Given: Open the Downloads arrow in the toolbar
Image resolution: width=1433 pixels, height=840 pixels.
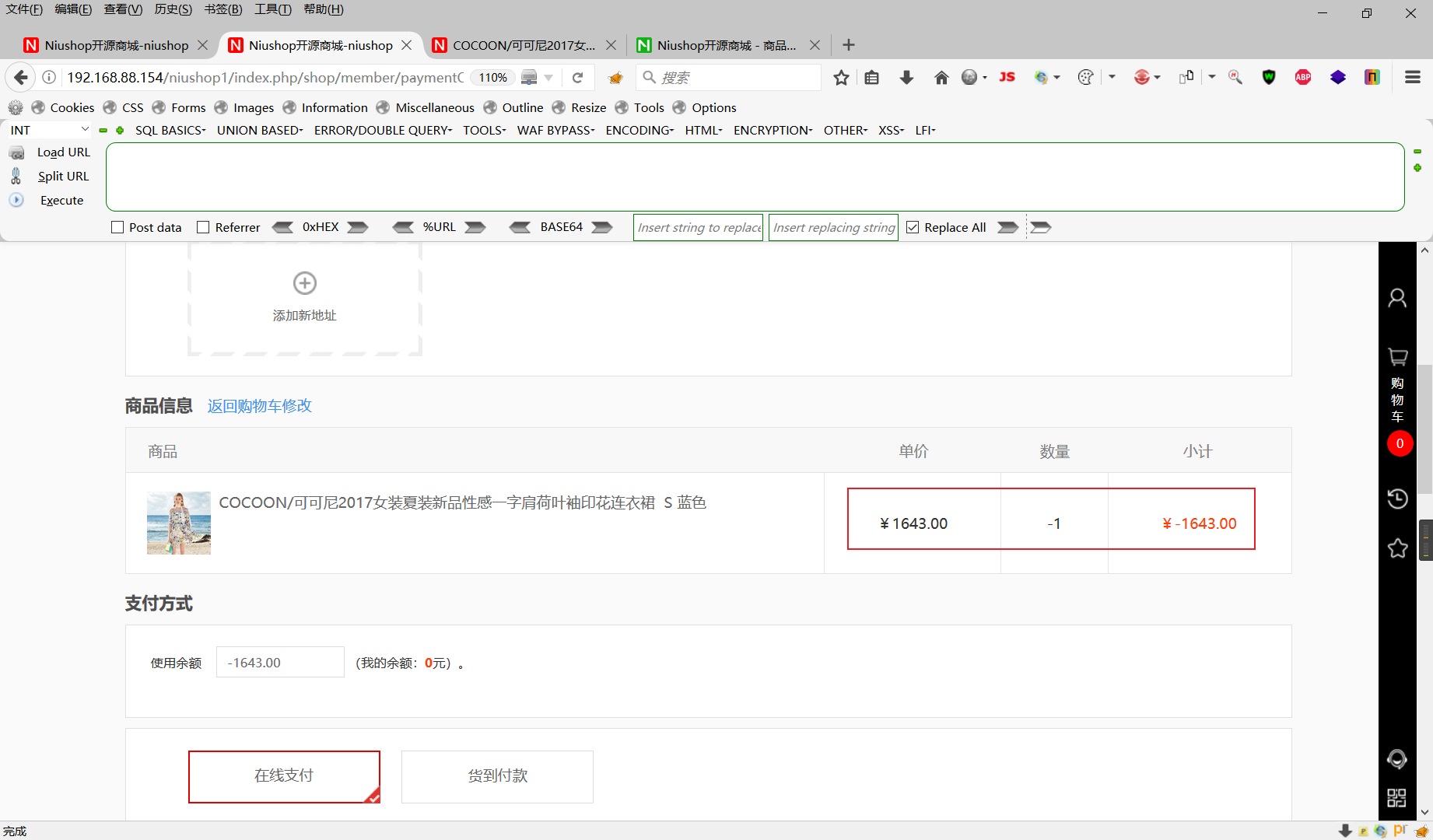Looking at the screenshot, I should 906,77.
